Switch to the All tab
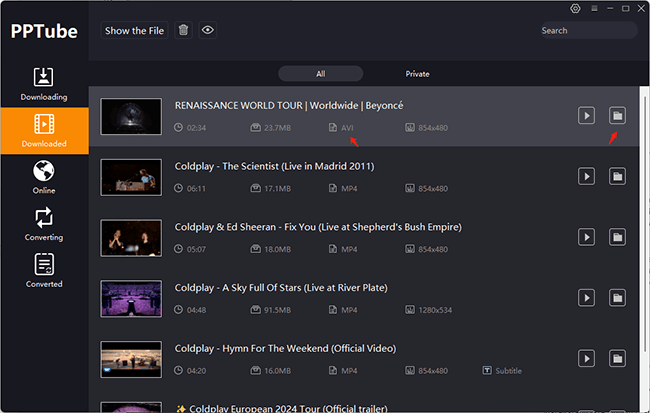This screenshot has width=650, height=413. (320, 74)
